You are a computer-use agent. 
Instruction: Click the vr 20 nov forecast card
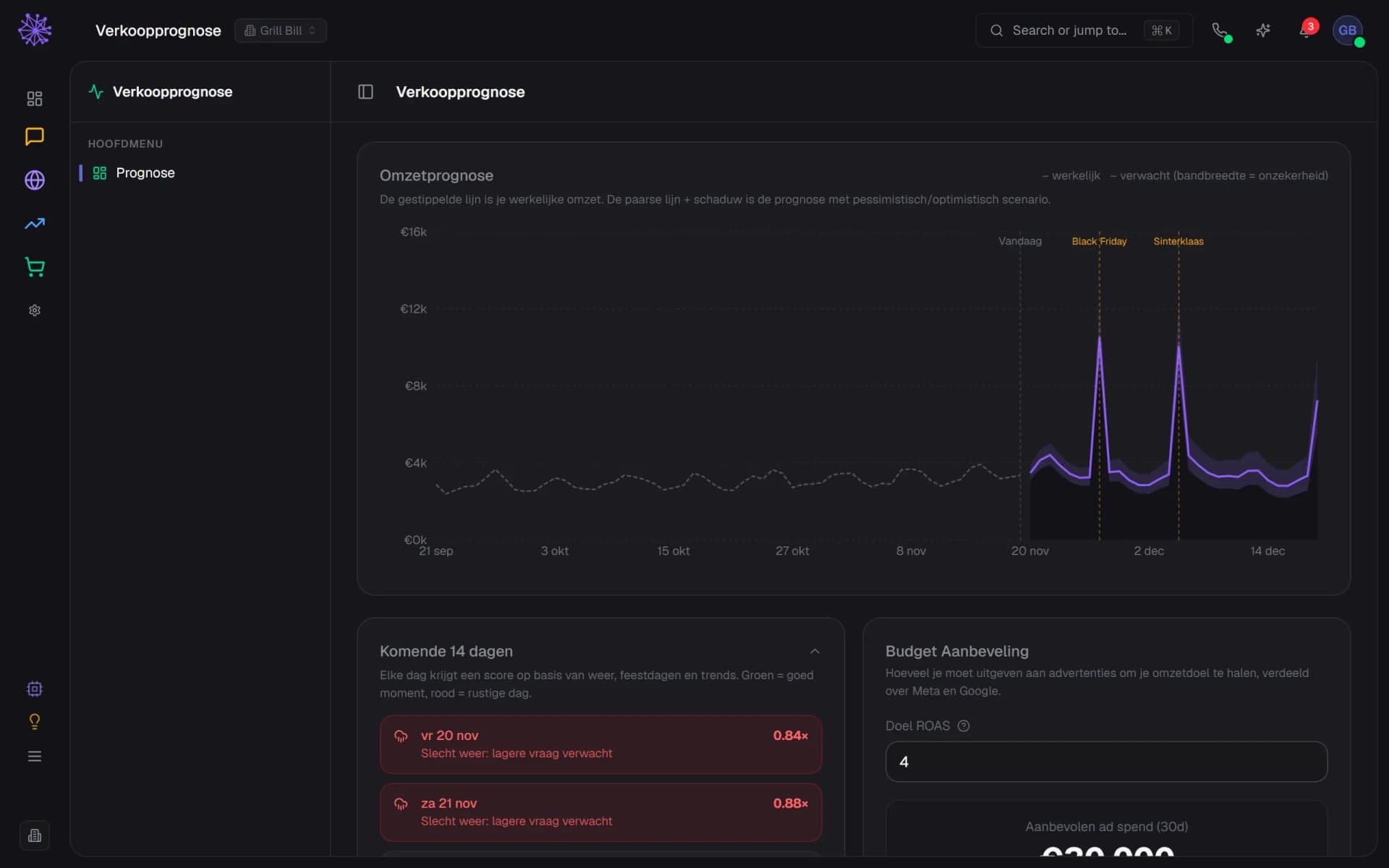point(600,744)
